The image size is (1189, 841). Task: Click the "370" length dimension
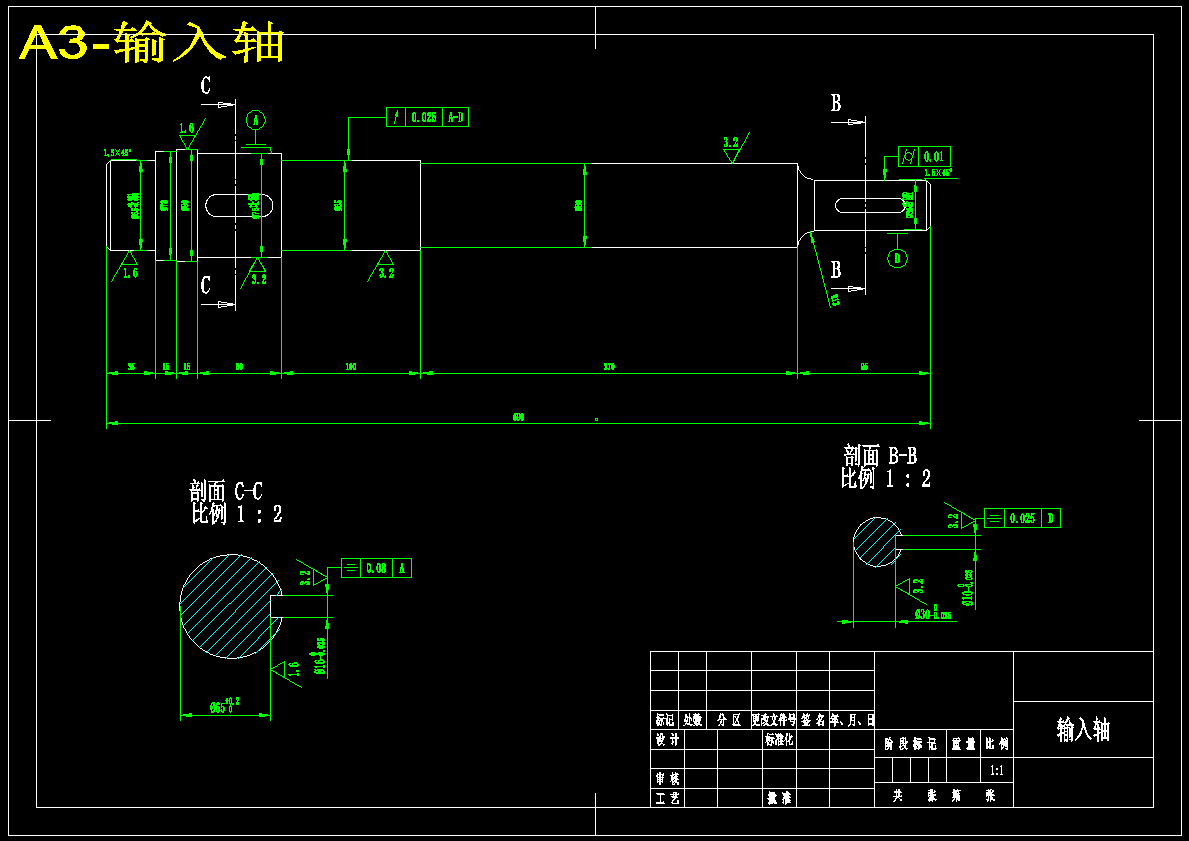[609, 367]
